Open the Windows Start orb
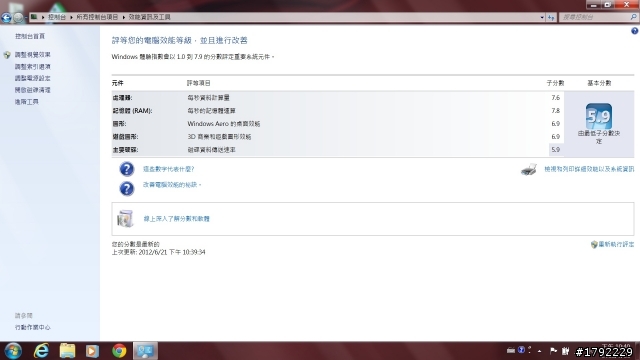This screenshot has width=640, height=360. point(13,351)
